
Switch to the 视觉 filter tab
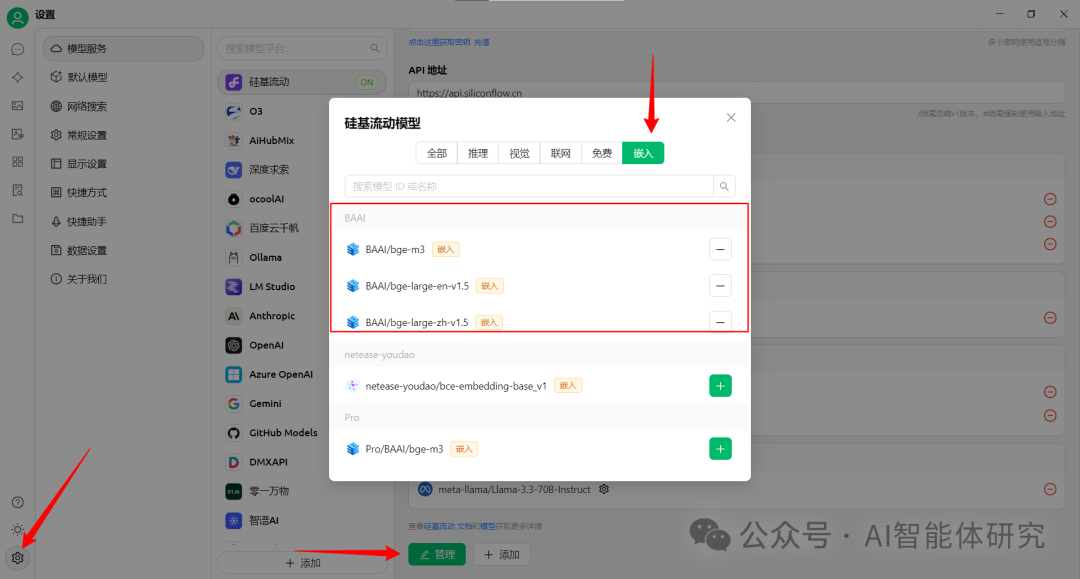click(x=519, y=153)
